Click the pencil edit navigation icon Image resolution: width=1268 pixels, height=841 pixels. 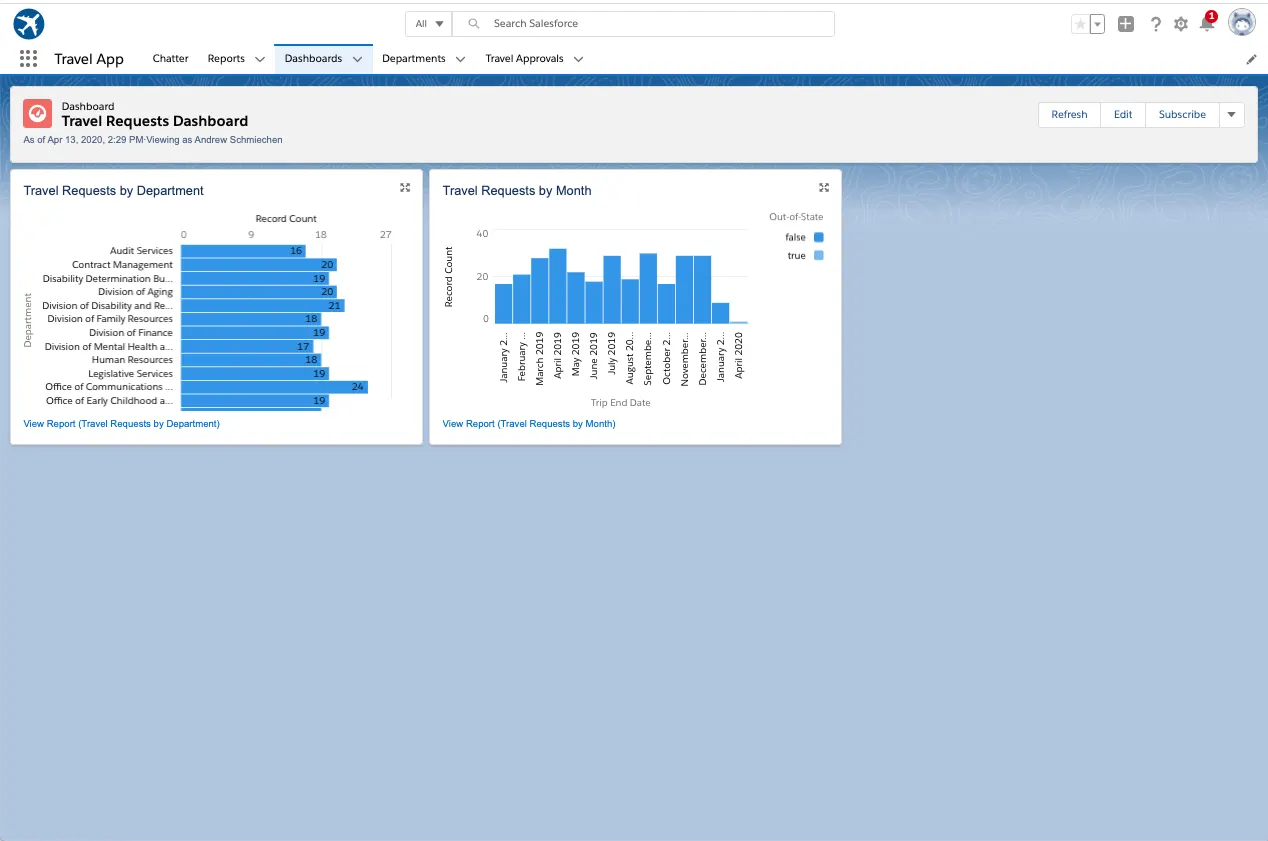[1251, 59]
